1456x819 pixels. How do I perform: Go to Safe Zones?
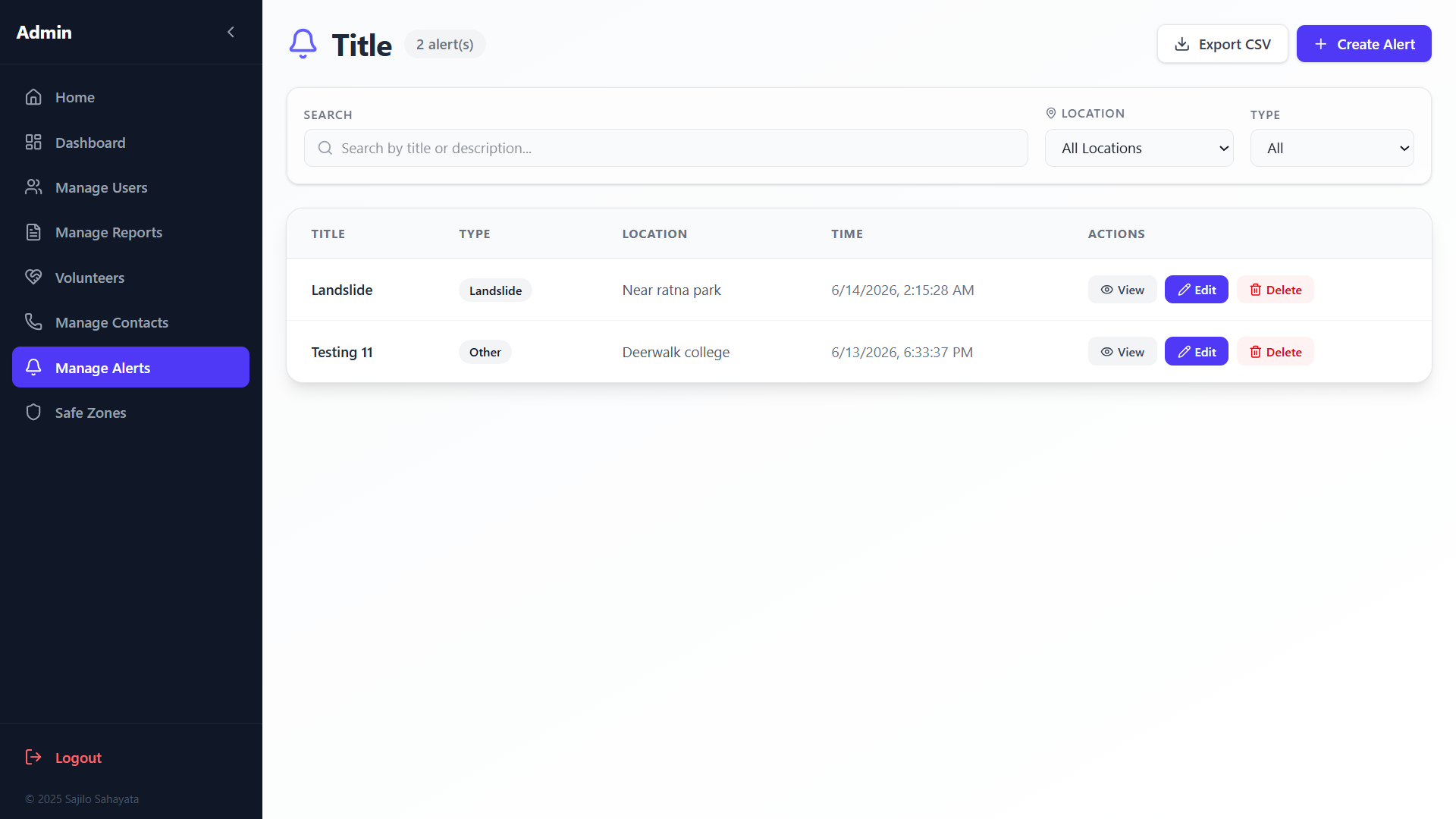pyautogui.click(x=130, y=413)
